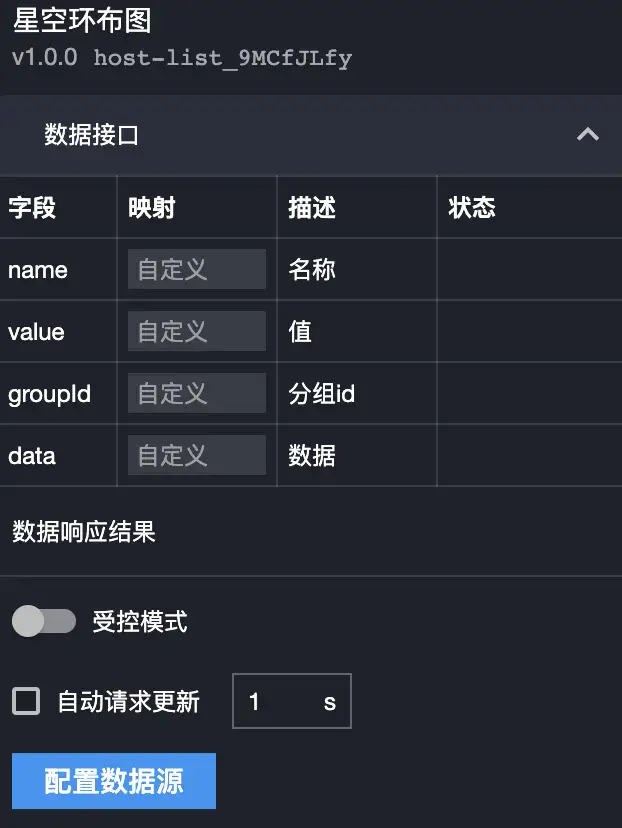The height and width of the screenshot is (828, 622).
Task: Focus the data field mapping input
Action: 196,456
